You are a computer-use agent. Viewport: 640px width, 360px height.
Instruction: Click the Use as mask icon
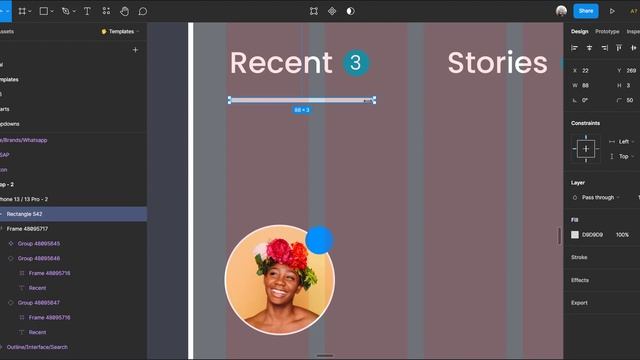pos(350,11)
